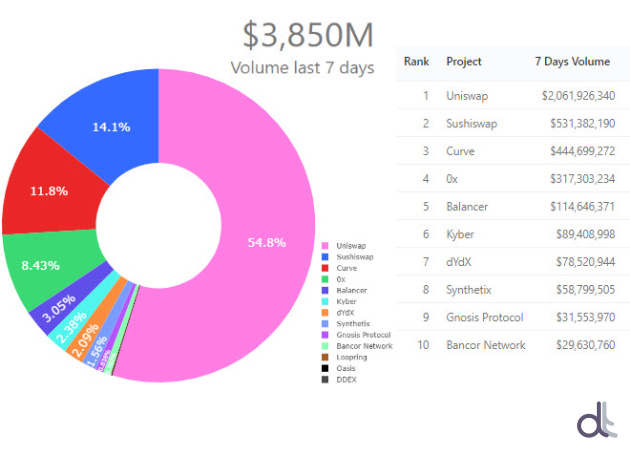Screen dimensions: 630x450
Task: Click the Loopring brown legend swatch
Action: pyautogui.click(x=325, y=357)
